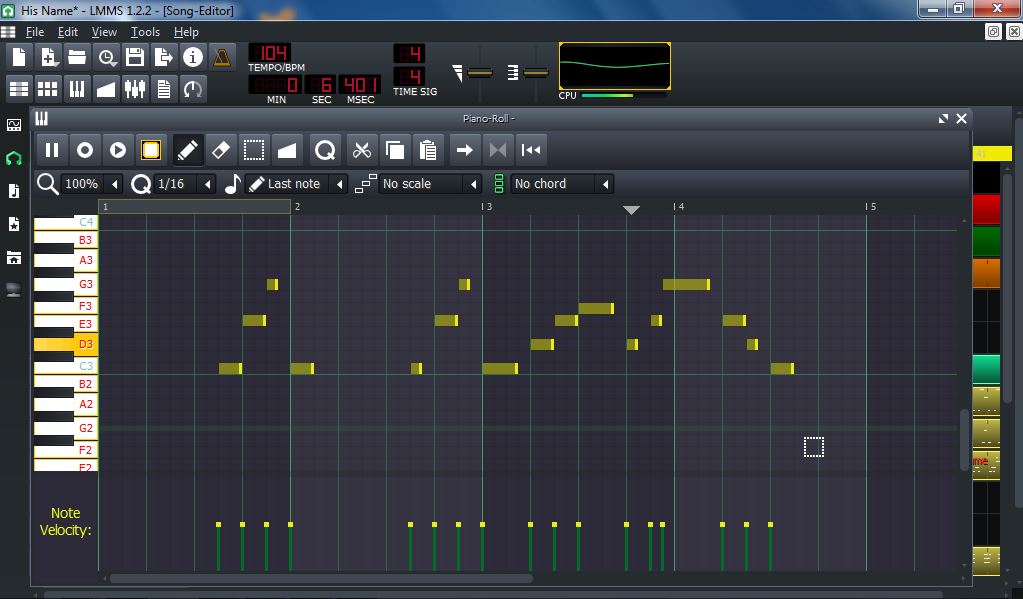Export the current project
Image resolution: width=1023 pixels, height=599 pixels.
coord(164,57)
